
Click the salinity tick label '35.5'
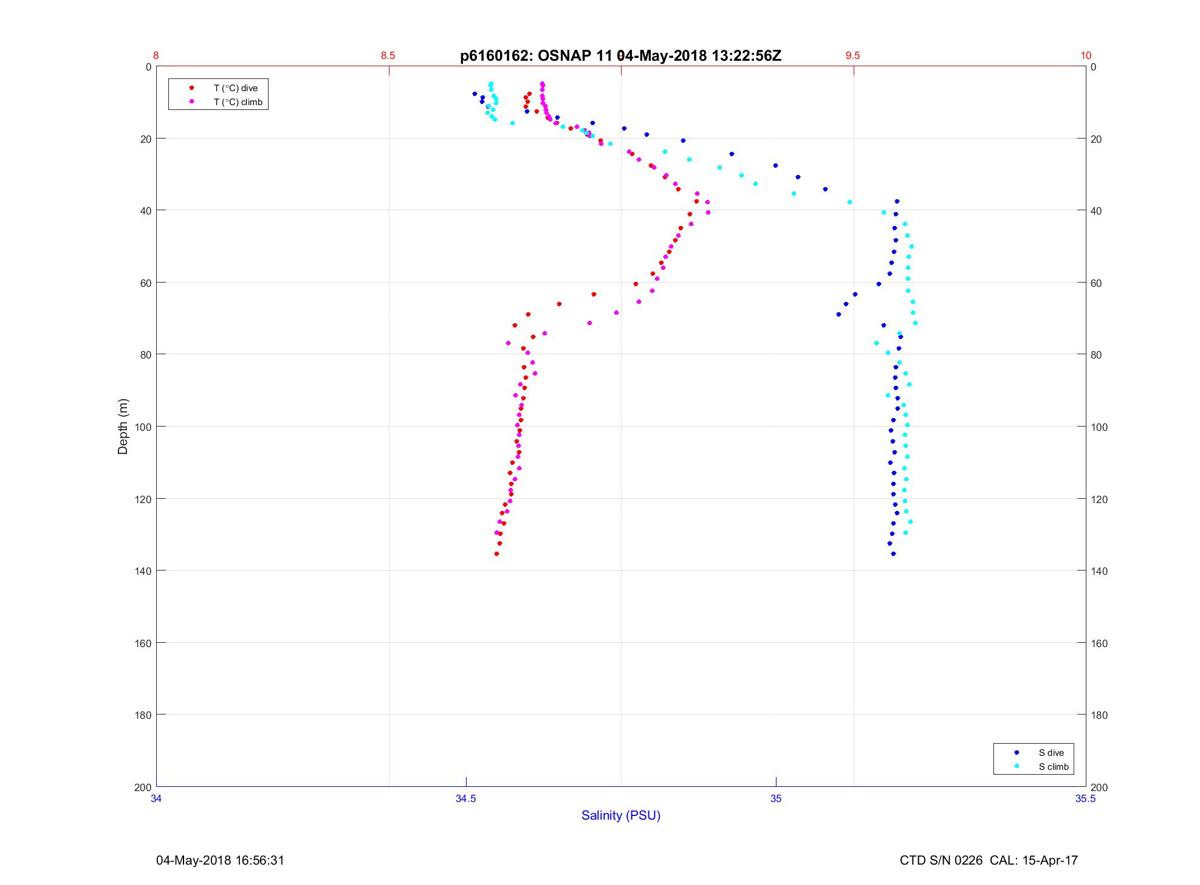[1086, 799]
